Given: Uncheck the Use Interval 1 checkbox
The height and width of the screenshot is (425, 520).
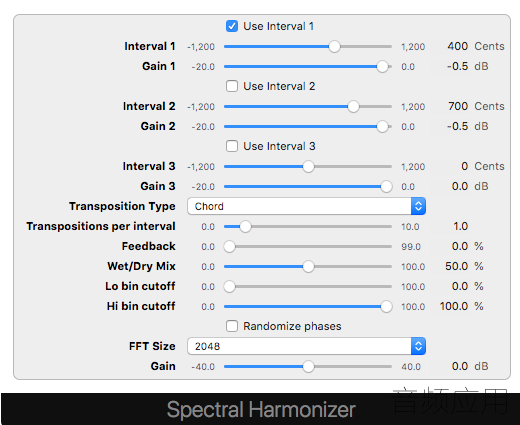Looking at the screenshot, I should tap(232, 26).
